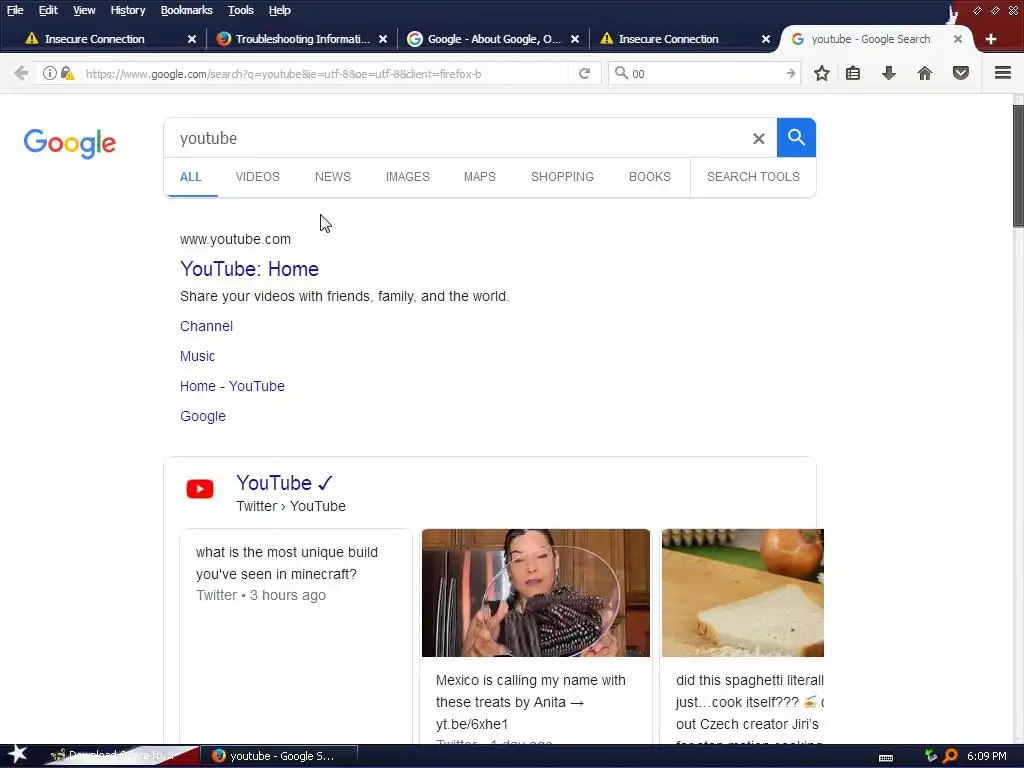The height and width of the screenshot is (768, 1024).
Task: Select the NEWS results tab
Action: point(332,177)
